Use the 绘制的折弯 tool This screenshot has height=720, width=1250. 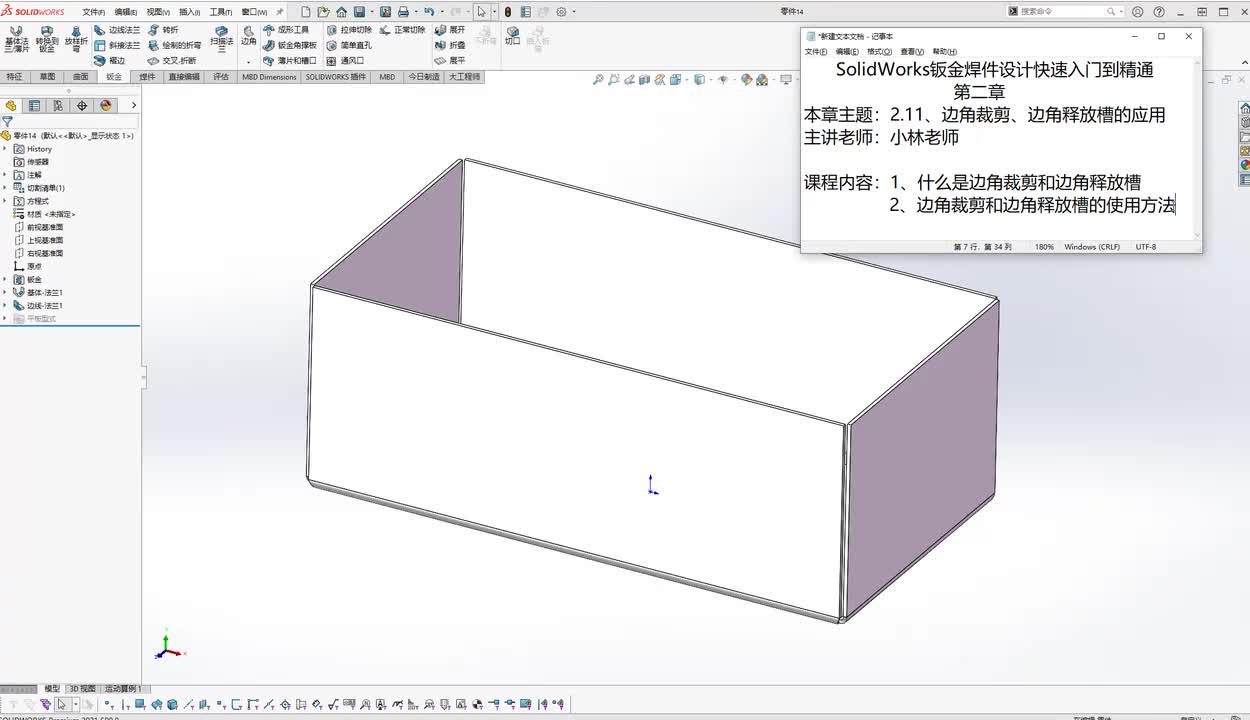tap(174, 45)
